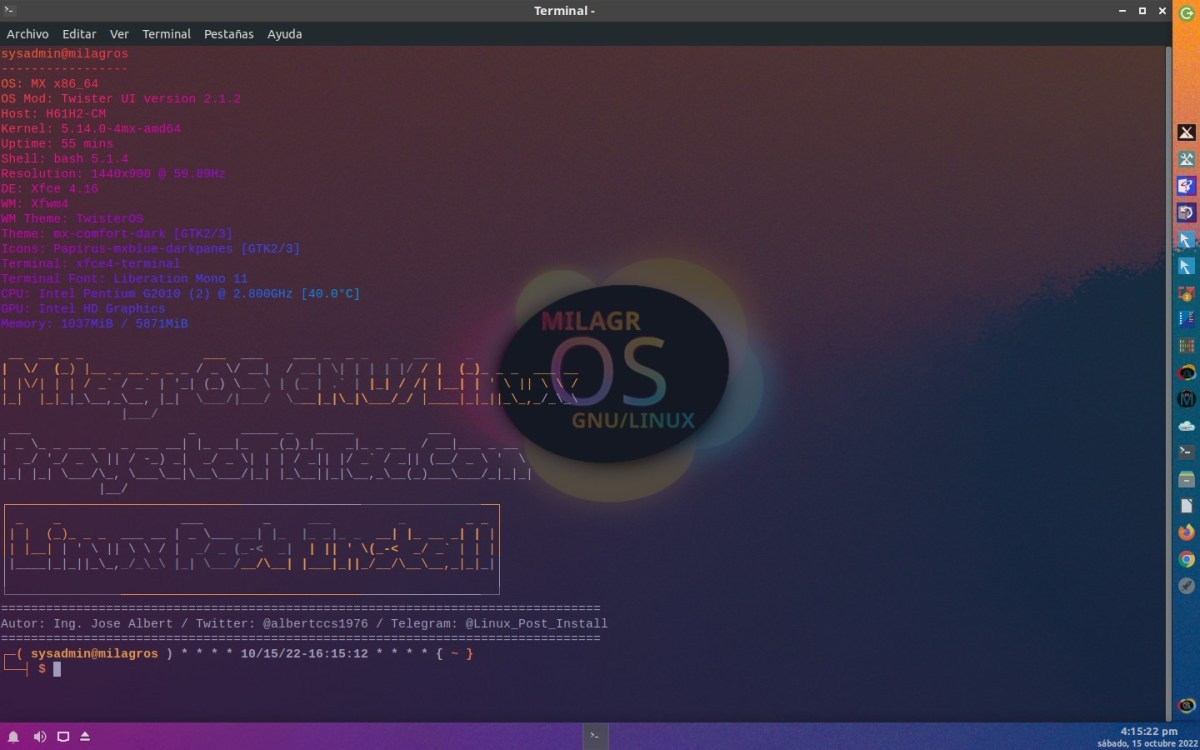
Task: Click the MX Tools wrench icon in dock
Action: point(1187,159)
